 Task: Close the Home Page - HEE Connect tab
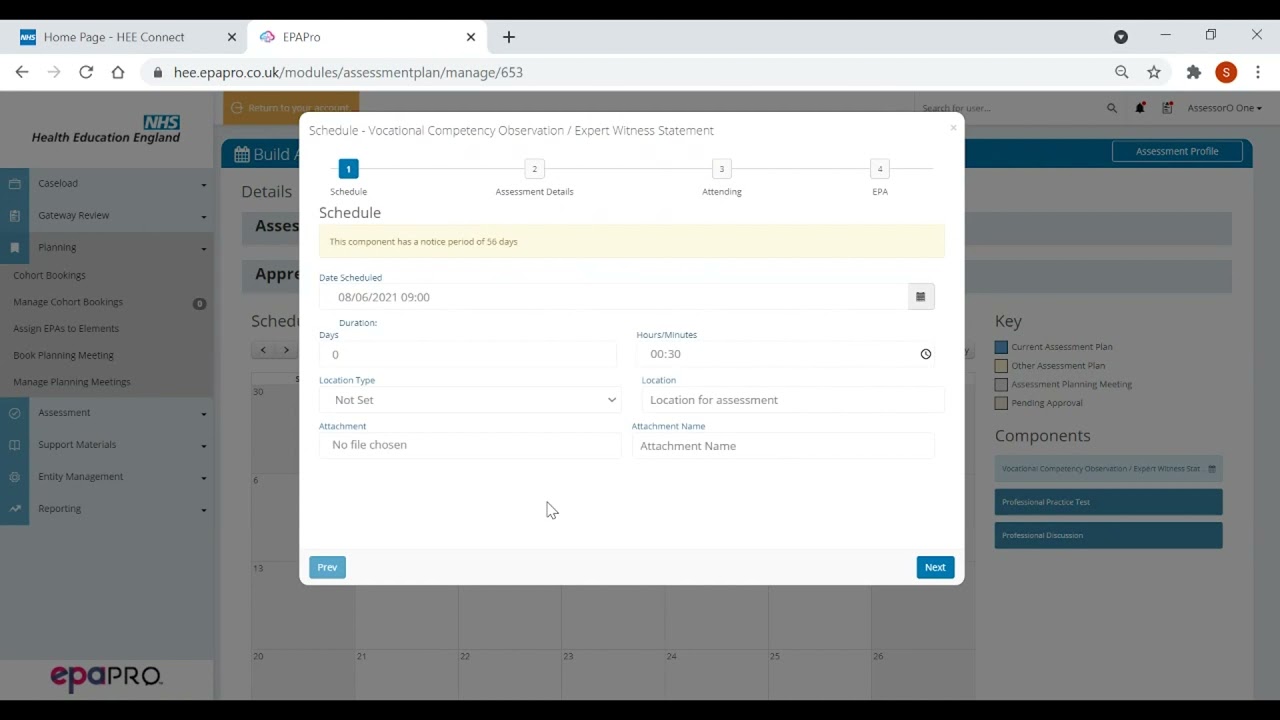pyautogui.click(x=232, y=37)
